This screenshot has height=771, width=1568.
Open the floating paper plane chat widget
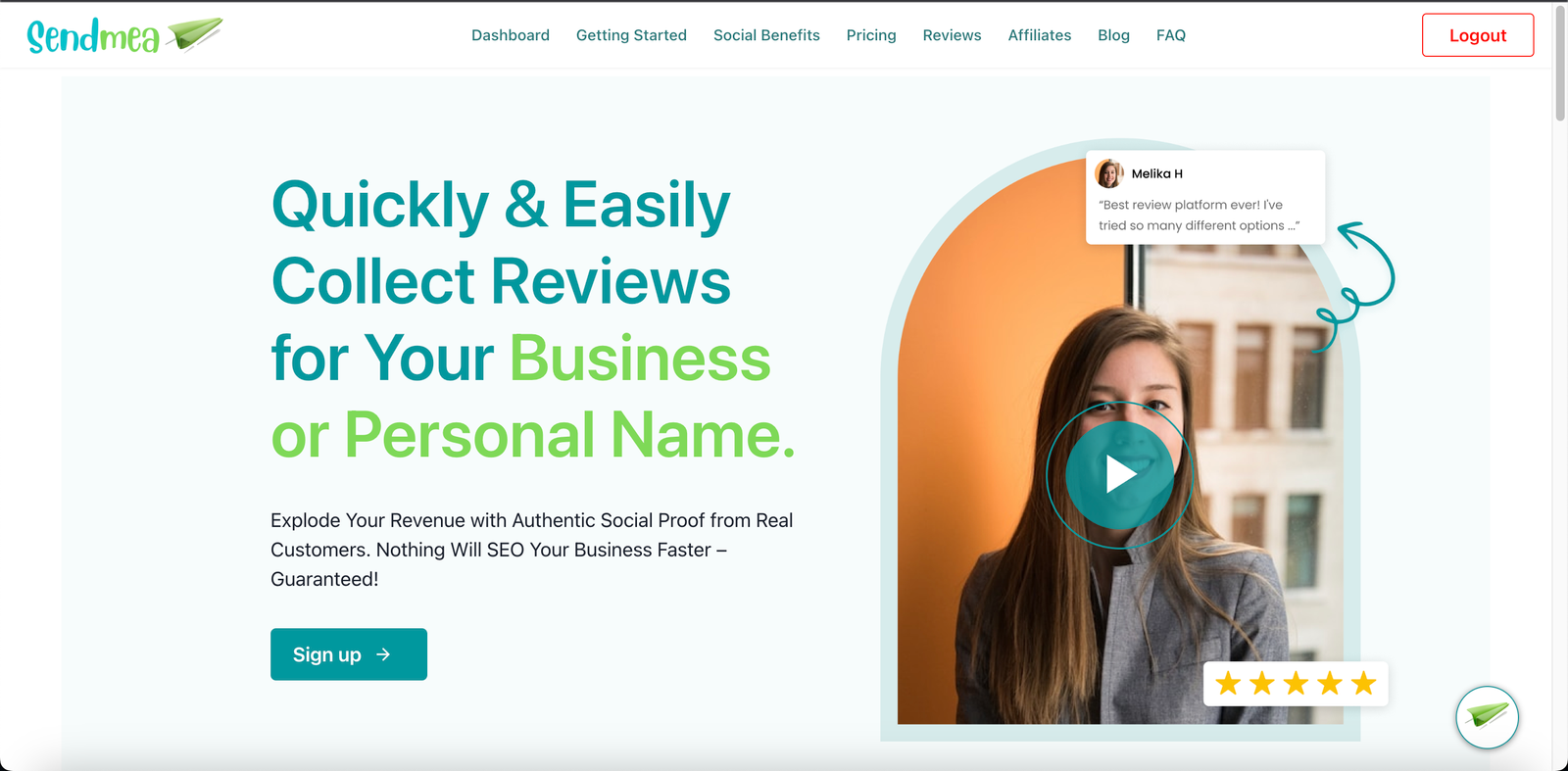pos(1487,717)
